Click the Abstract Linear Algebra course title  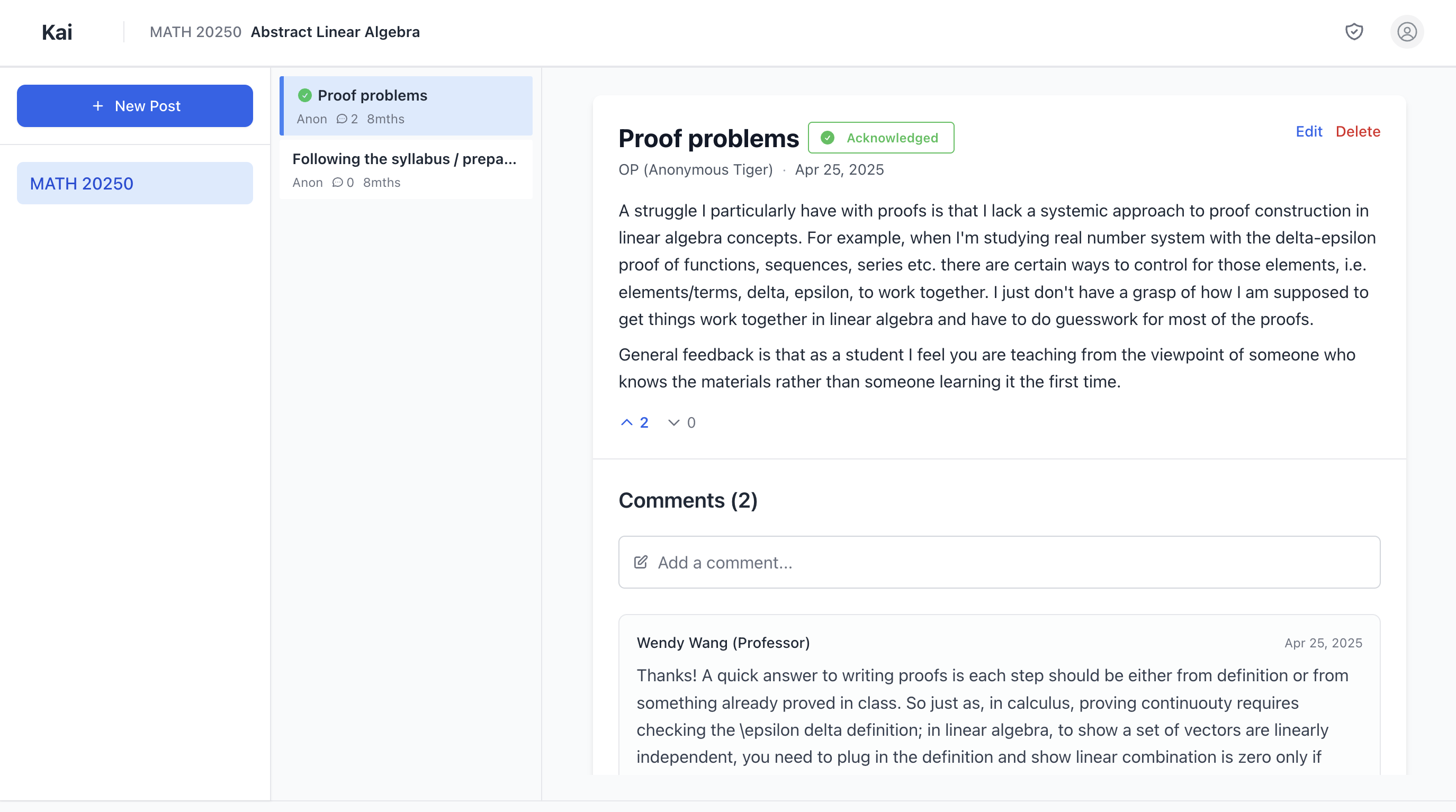click(x=335, y=32)
